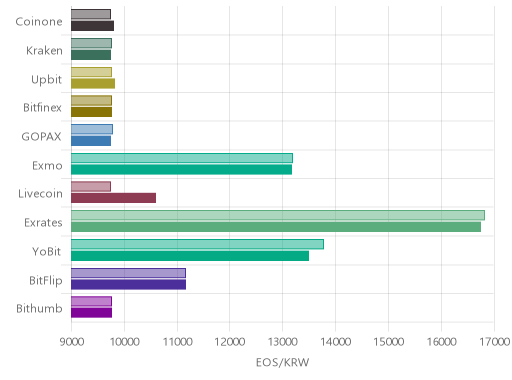Click the Upbit exchange label
The height and width of the screenshot is (380, 512).
tap(46, 80)
